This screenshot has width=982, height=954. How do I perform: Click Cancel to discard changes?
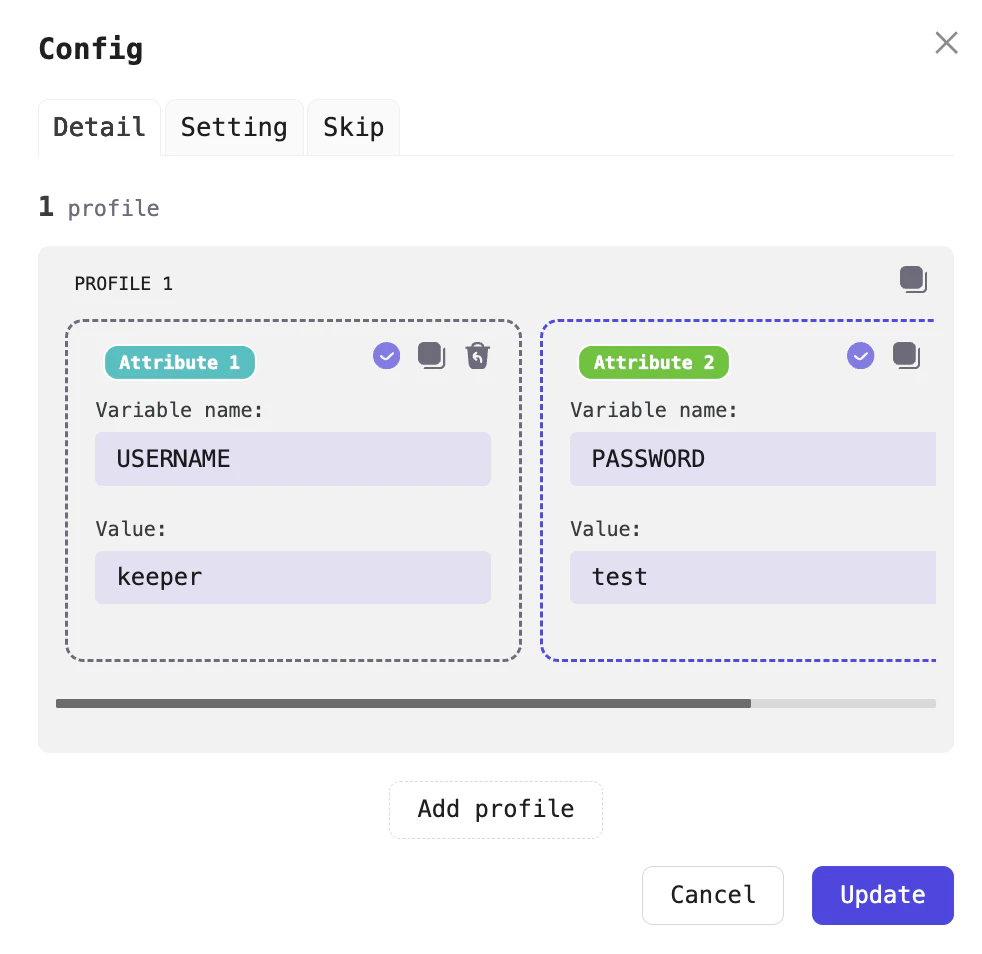712,895
